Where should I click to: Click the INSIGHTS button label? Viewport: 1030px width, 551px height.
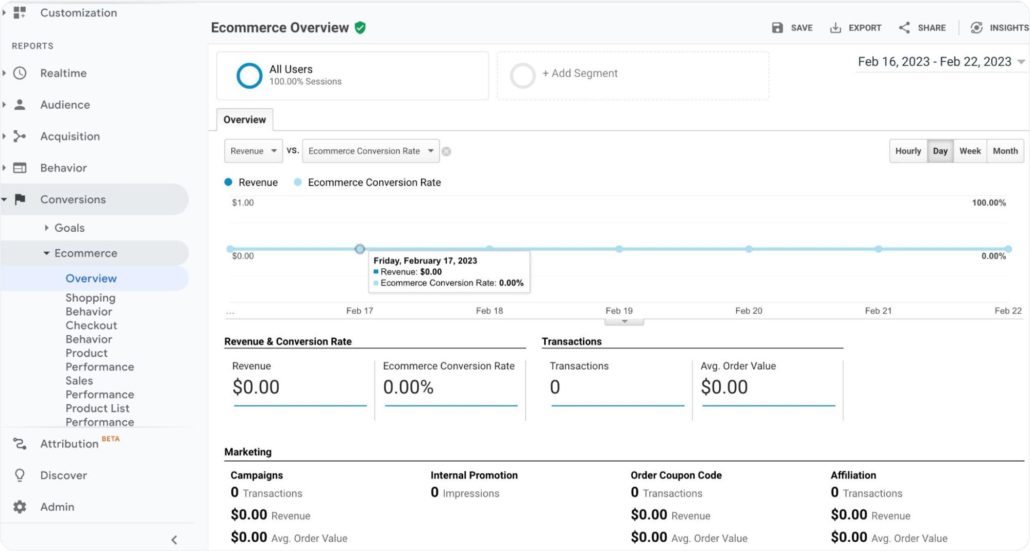(x=1009, y=28)
